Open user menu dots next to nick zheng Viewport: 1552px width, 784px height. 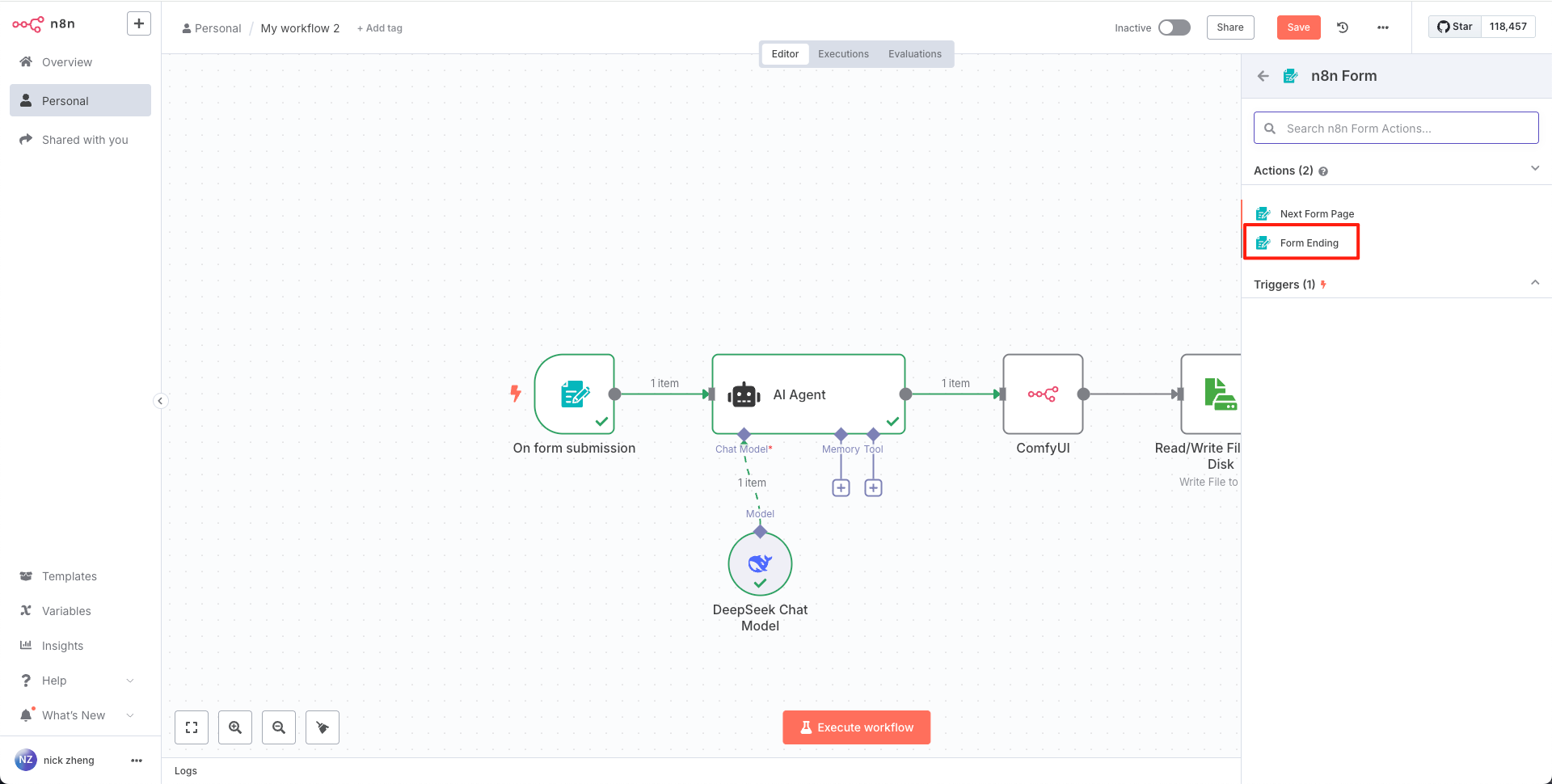tap(137, 761)
